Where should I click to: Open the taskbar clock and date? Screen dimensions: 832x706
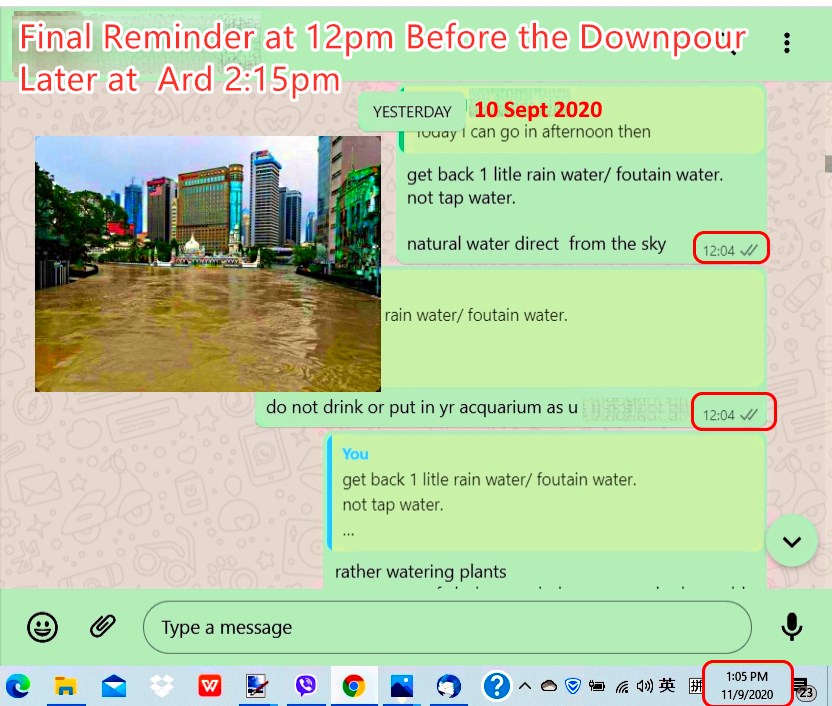748,685
